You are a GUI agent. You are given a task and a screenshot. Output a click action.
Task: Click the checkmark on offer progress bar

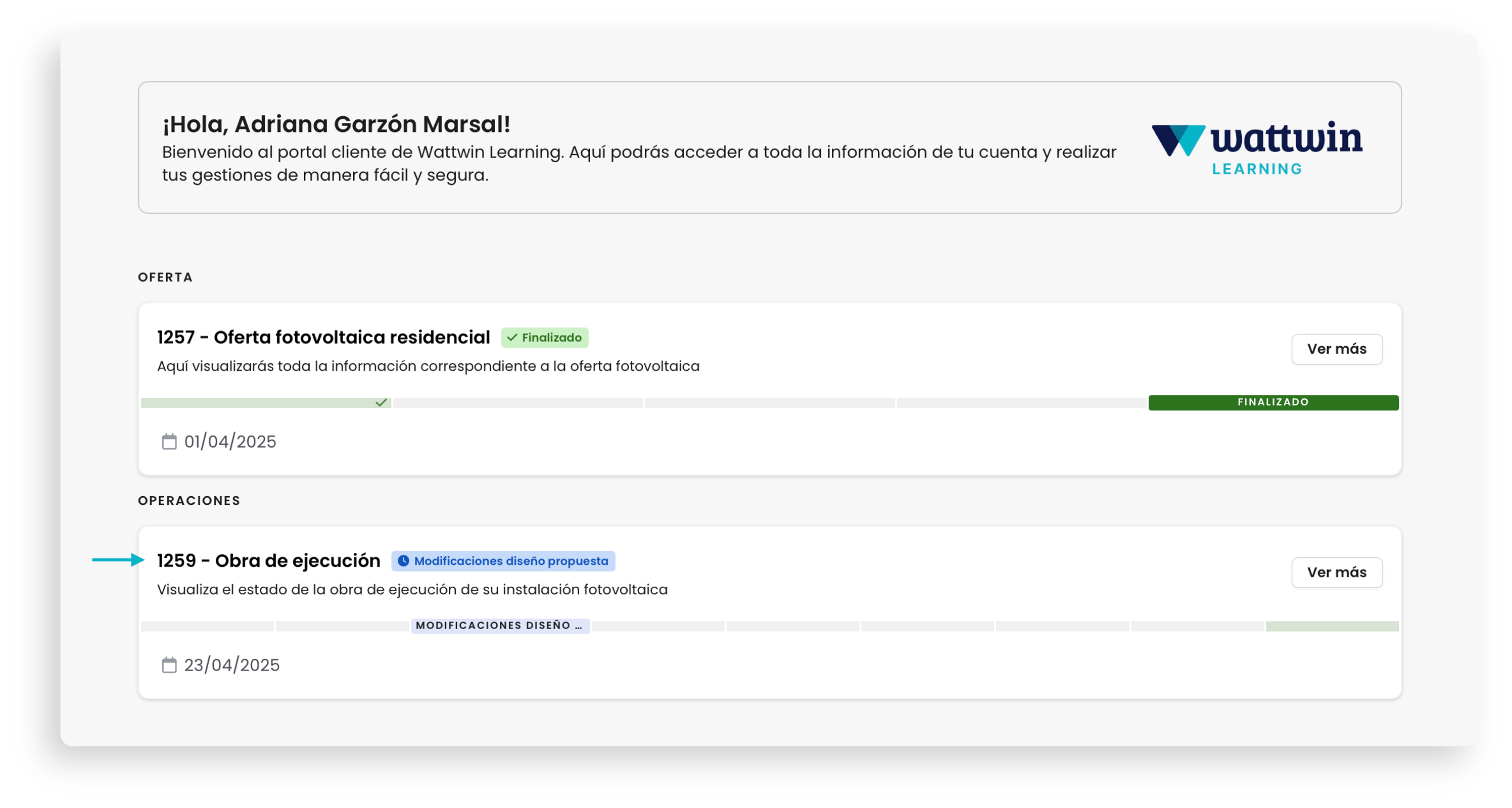(382, 403)
